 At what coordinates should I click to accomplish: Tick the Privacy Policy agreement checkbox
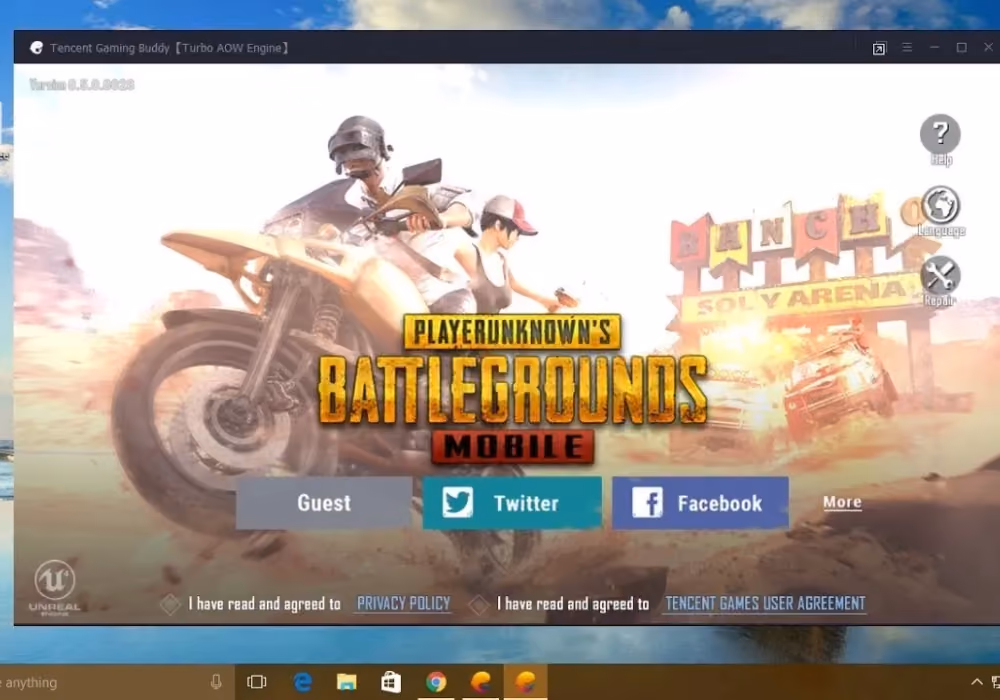170,604
